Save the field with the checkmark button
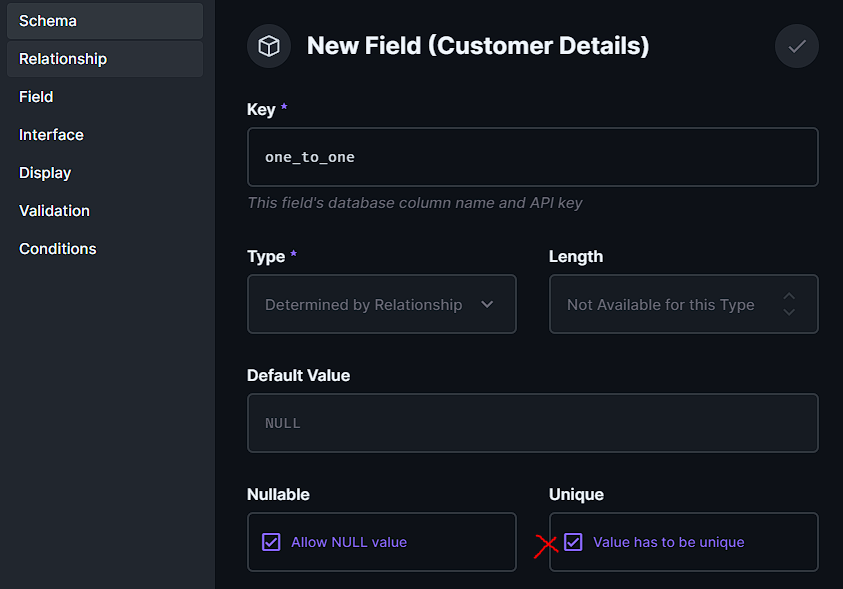The width and height of the screenshot is (843, 589). [796, 46]
